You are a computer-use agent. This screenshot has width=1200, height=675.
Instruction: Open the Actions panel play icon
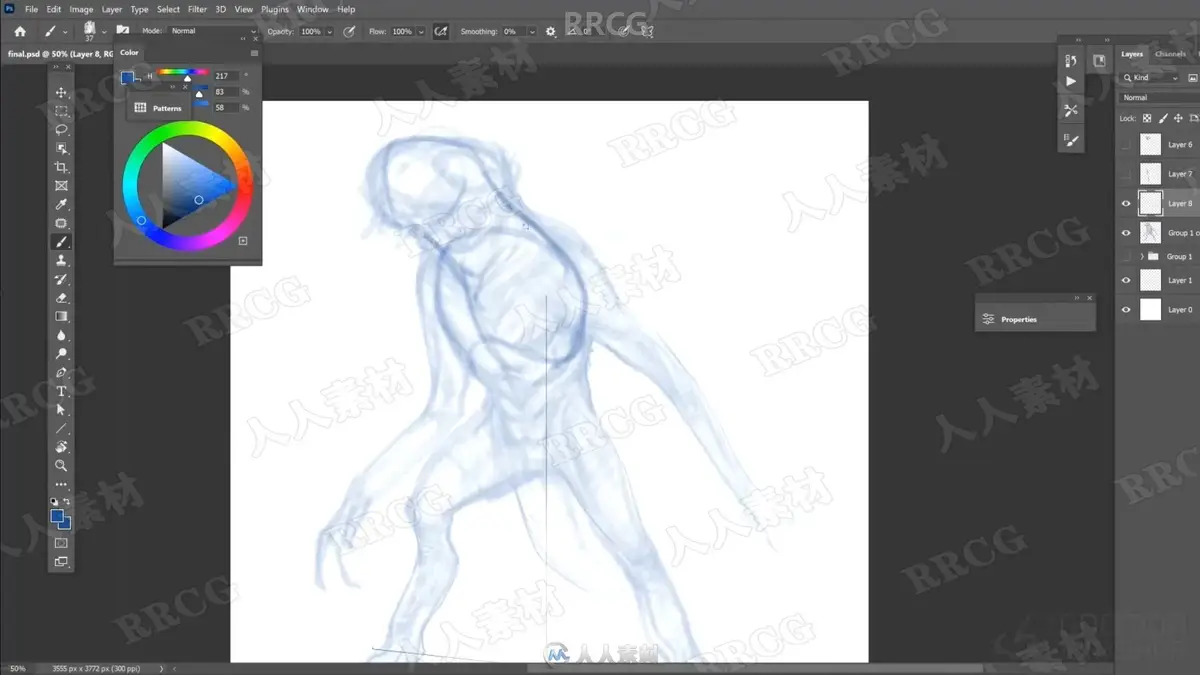[x=1071, y=82]
